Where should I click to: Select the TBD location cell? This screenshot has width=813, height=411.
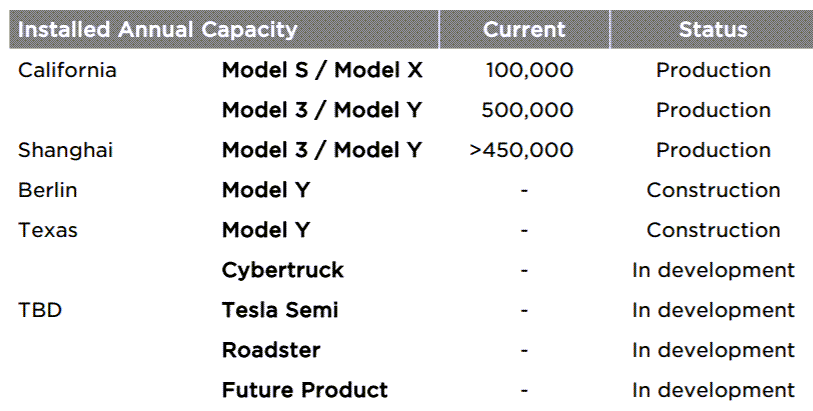[x=40, y=310]
